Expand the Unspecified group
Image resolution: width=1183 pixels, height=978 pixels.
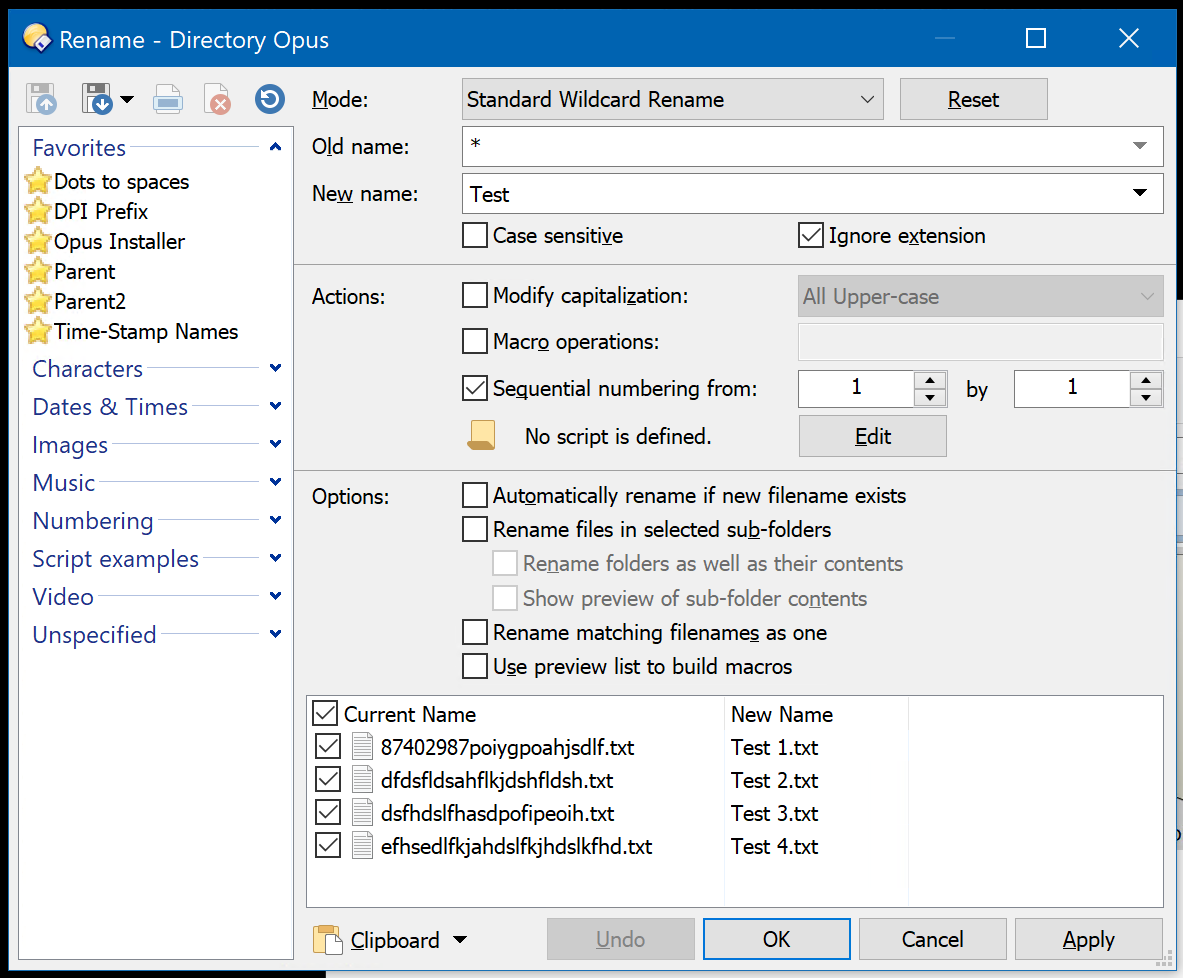(275, 634)
